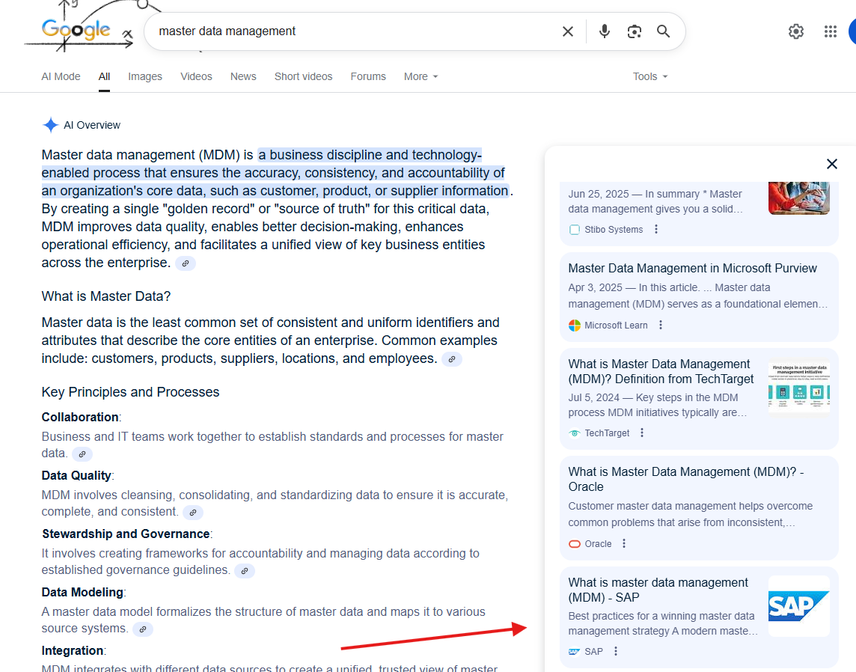This screenshot has width=856, height=672.
Task: Switch to the Images tab
Action: 145,76
